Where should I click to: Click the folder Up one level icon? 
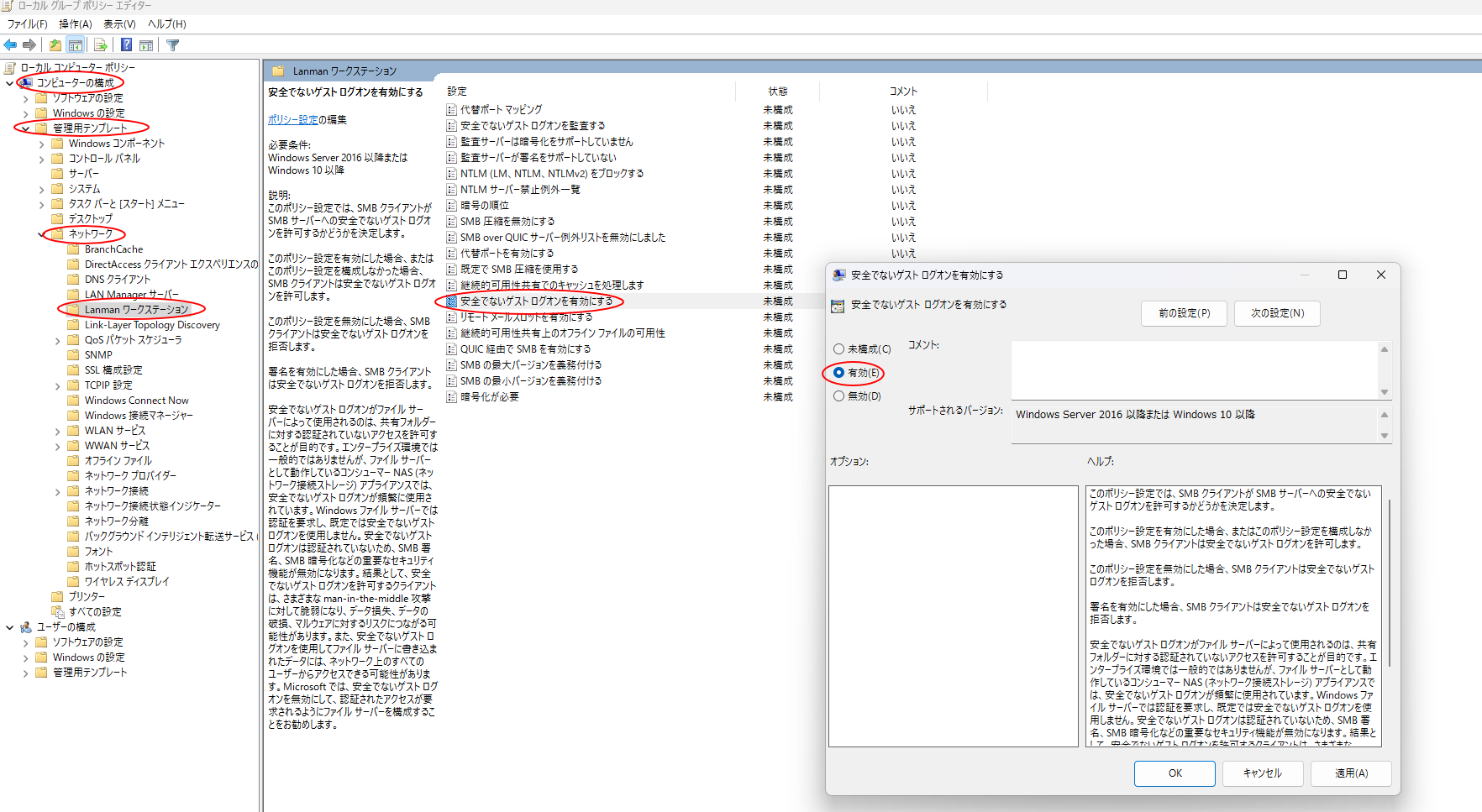pyautogui.click(x=55, y=45)
